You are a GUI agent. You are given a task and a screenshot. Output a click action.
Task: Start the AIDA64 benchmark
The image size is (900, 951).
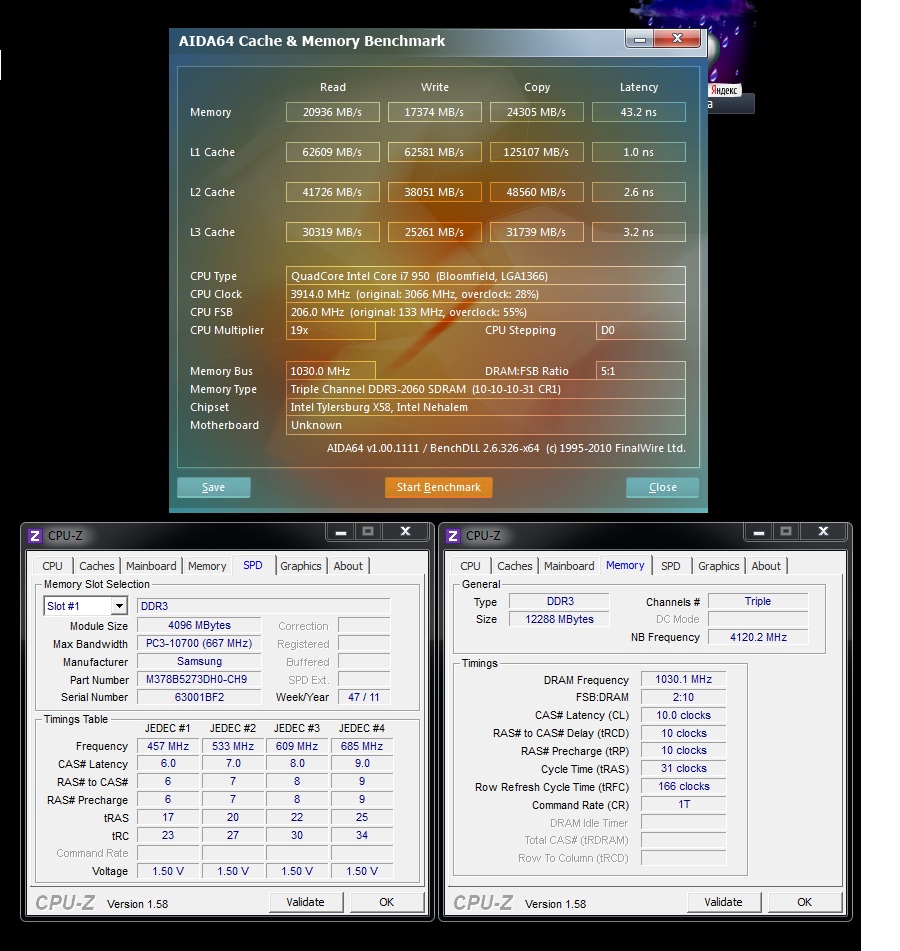tap(438, 487)
